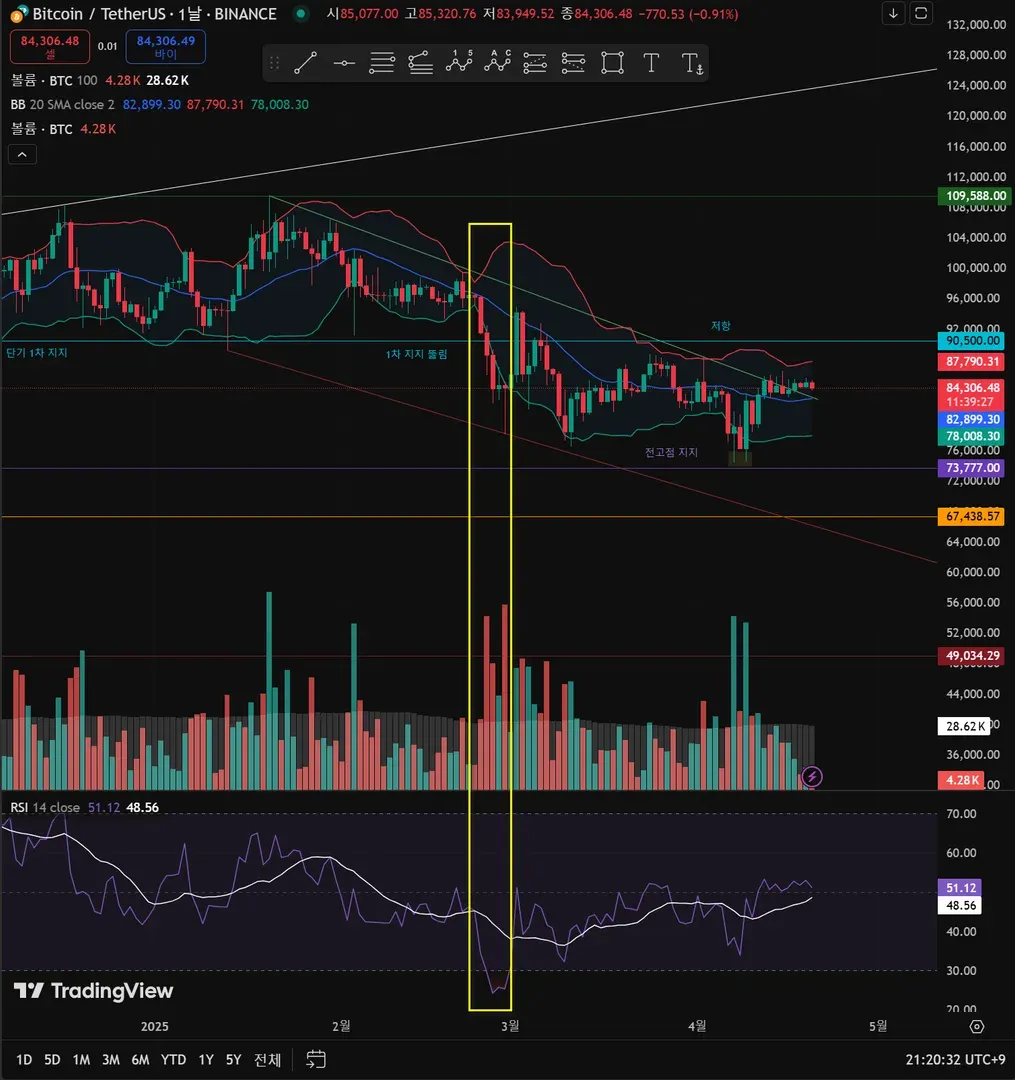Screen dimensions: 1015x1080
Task: Select the Long Position tool
Action: click(x=535, y=63)
